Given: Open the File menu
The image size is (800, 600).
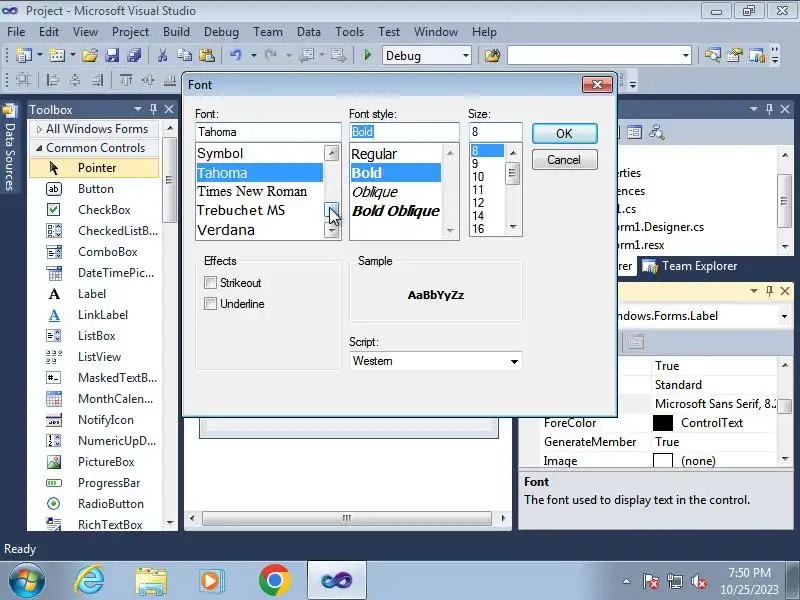Looking at the screenshot, I should (16, 32).
